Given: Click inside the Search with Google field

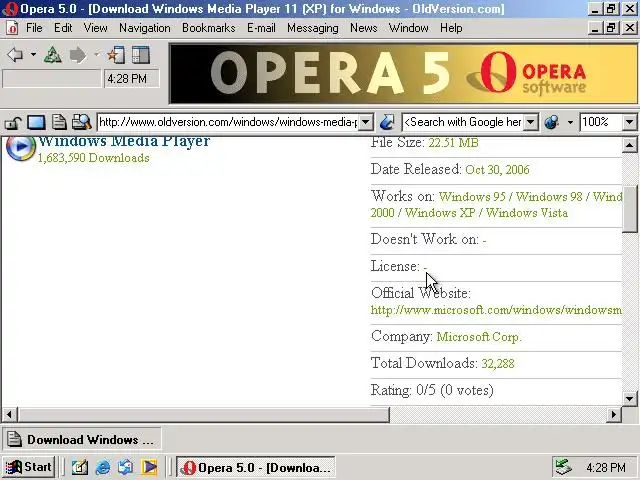Looking at the screenshot, I should pyautogui.click(x=463, y=122).
